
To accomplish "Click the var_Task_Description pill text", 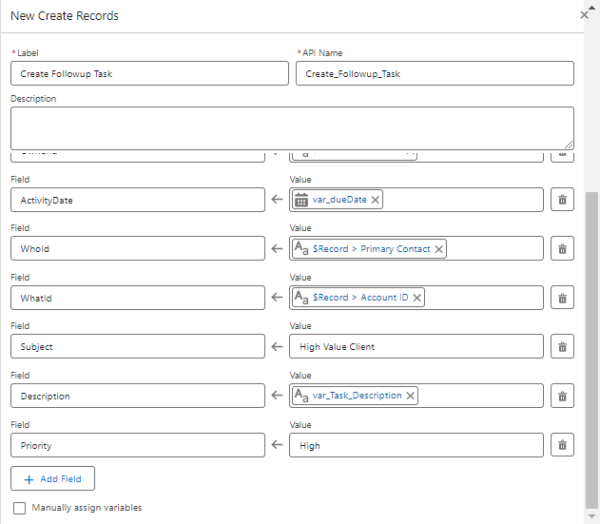I will 357,396.
